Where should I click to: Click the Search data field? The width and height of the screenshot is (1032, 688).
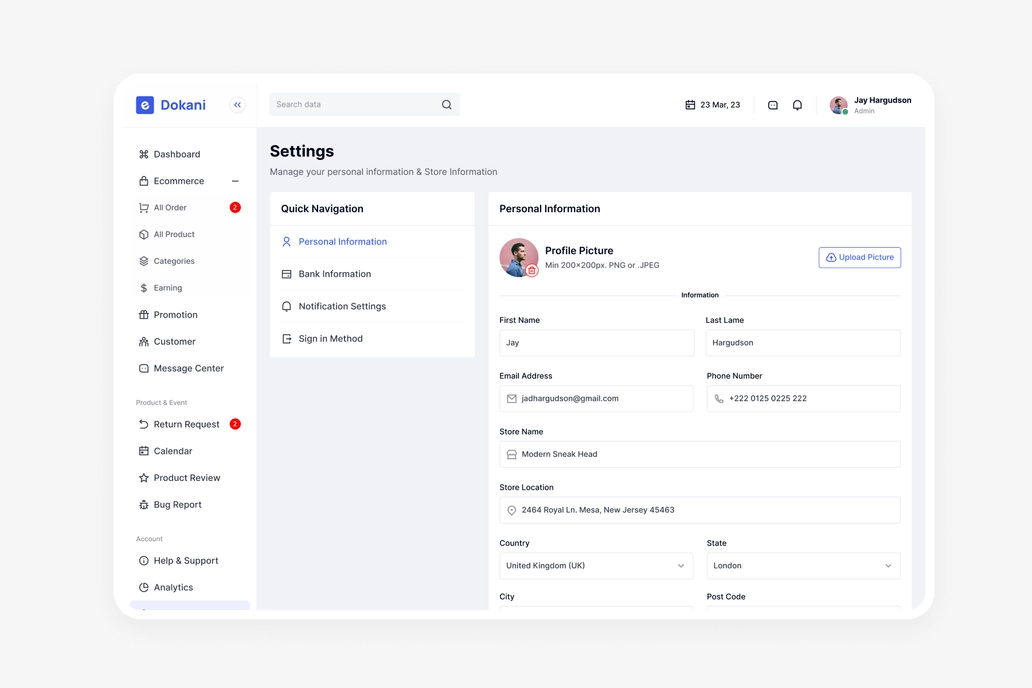(364, 105)
